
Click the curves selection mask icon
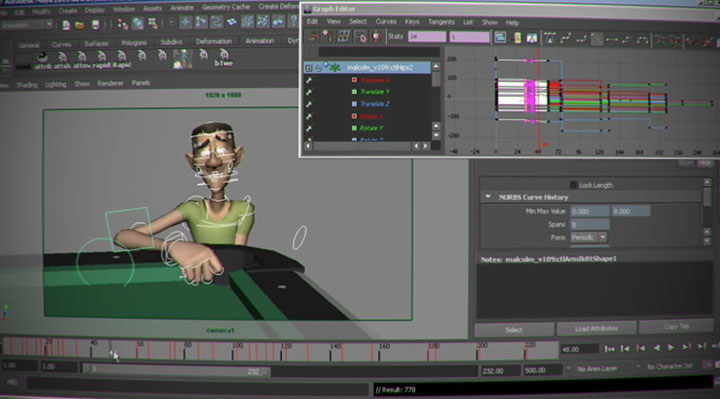(x=217, y=22)
